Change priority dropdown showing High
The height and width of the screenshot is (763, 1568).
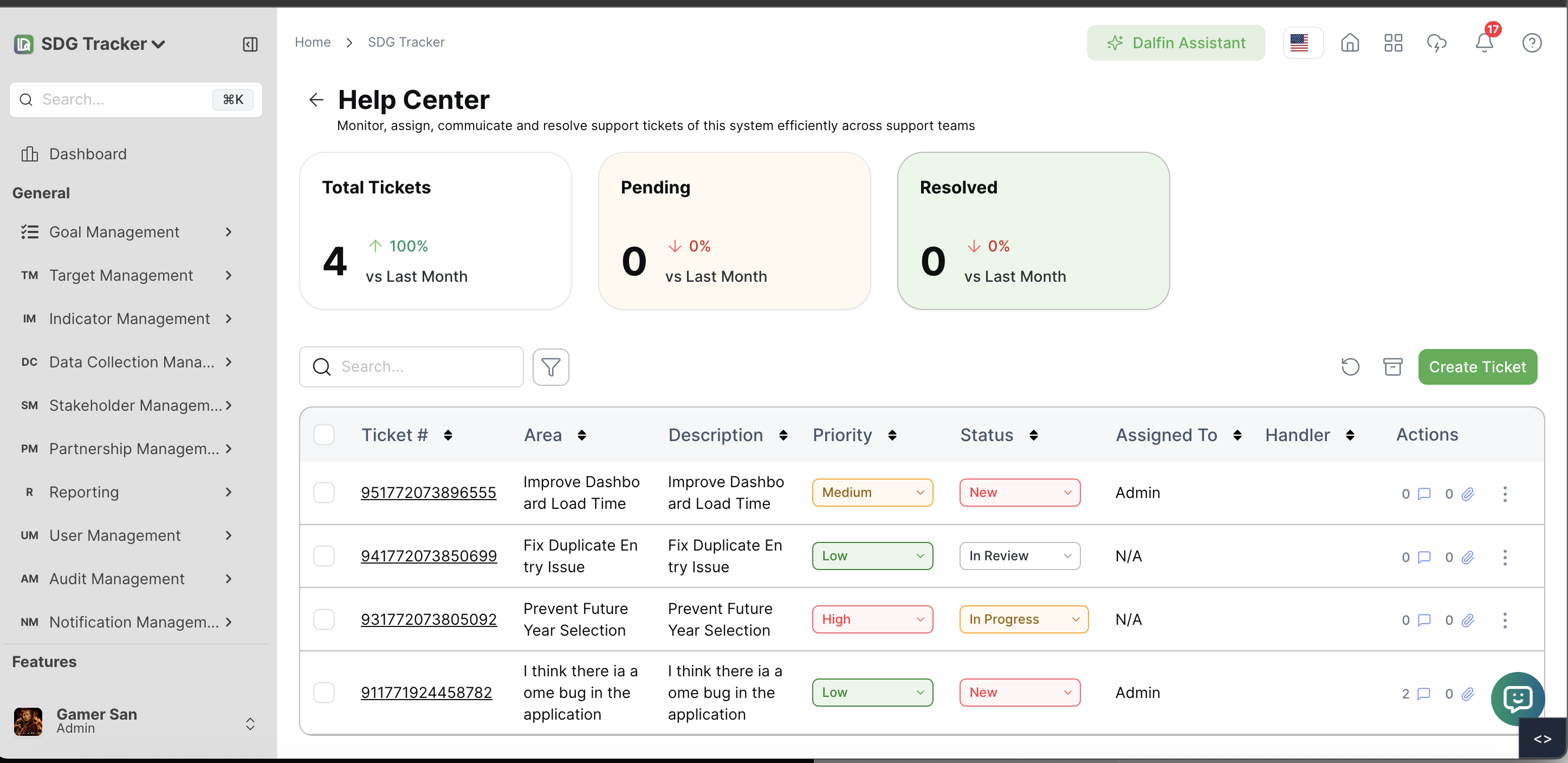[872, 619]
